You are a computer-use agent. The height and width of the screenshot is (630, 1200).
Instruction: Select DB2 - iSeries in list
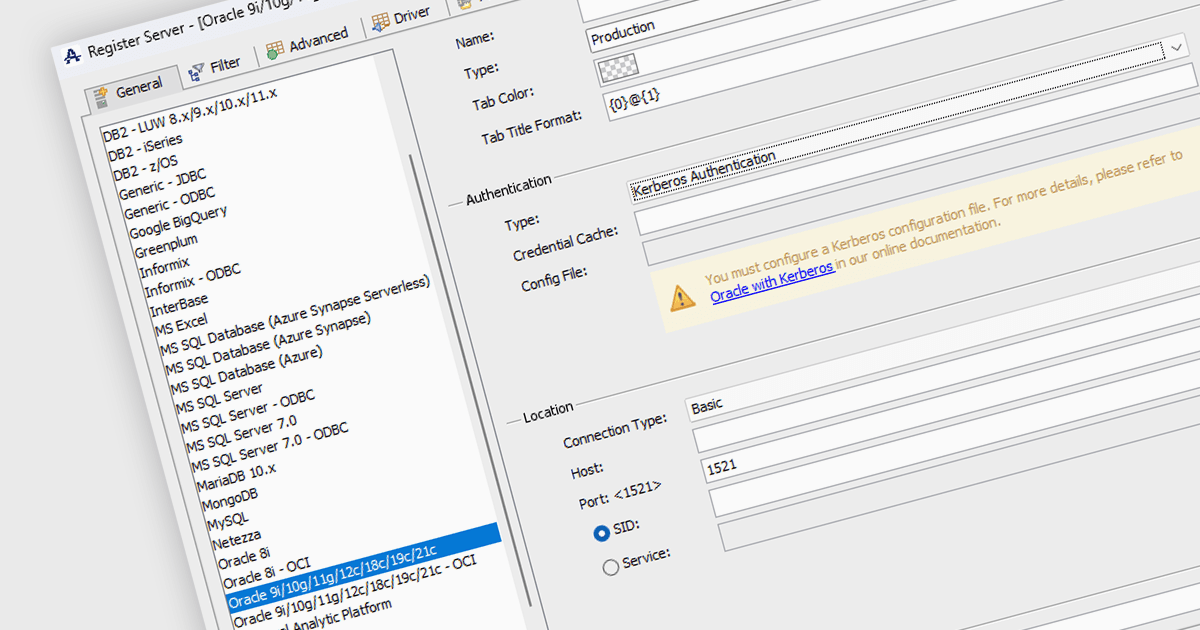tap(145, 148)
